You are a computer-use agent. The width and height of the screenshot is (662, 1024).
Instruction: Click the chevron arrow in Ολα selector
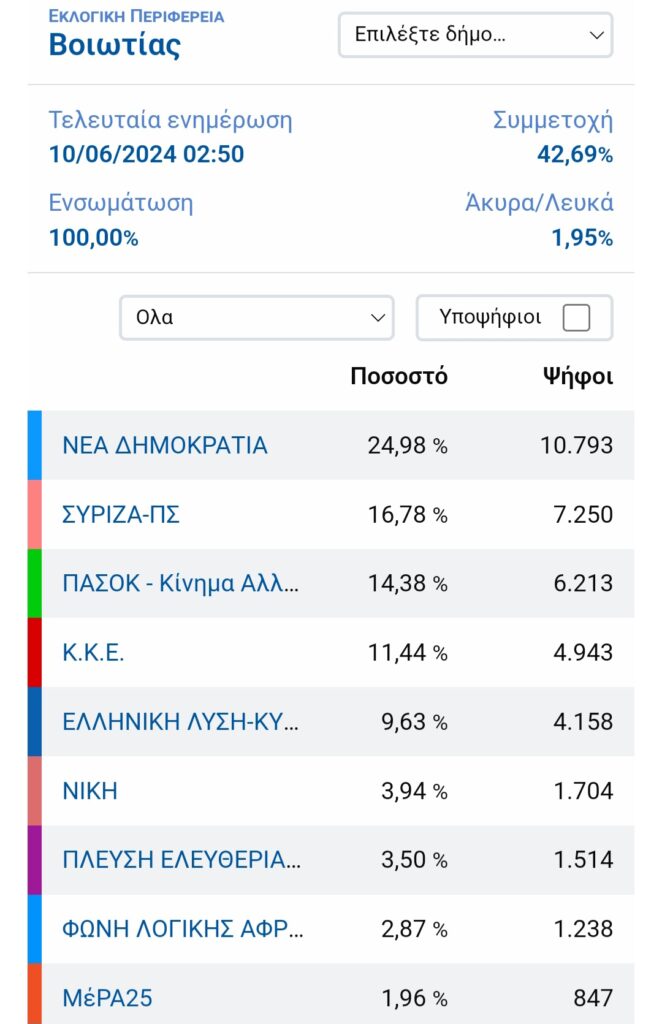(377, 318)
